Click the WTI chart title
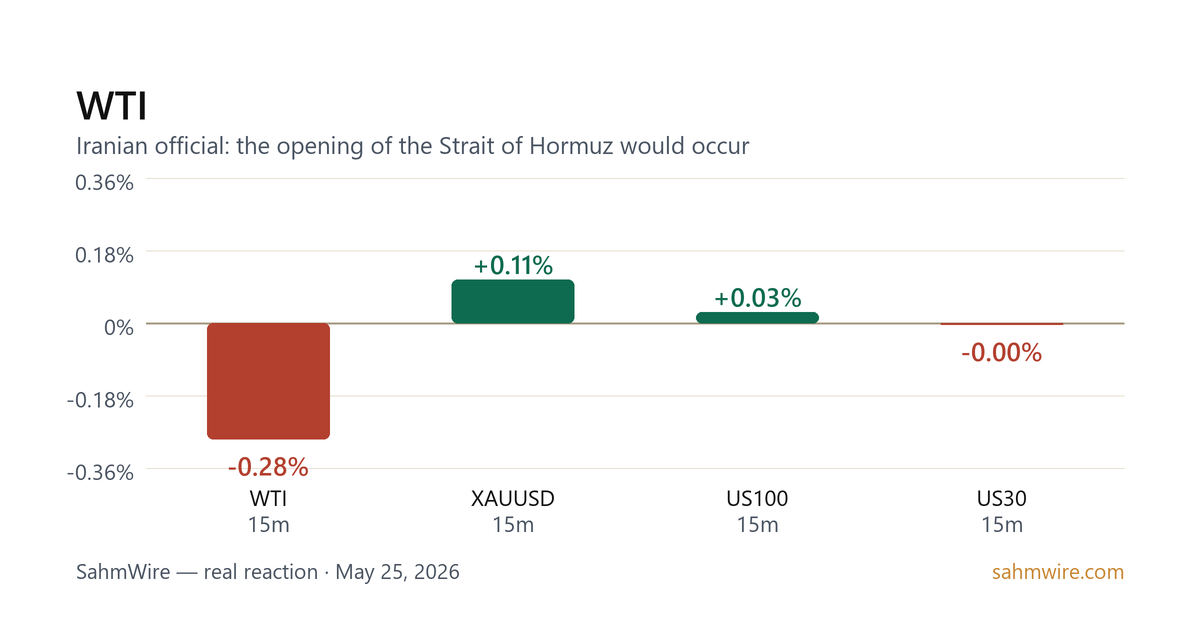The height and width of the screenshot is (630, 1200). point(112,107)
